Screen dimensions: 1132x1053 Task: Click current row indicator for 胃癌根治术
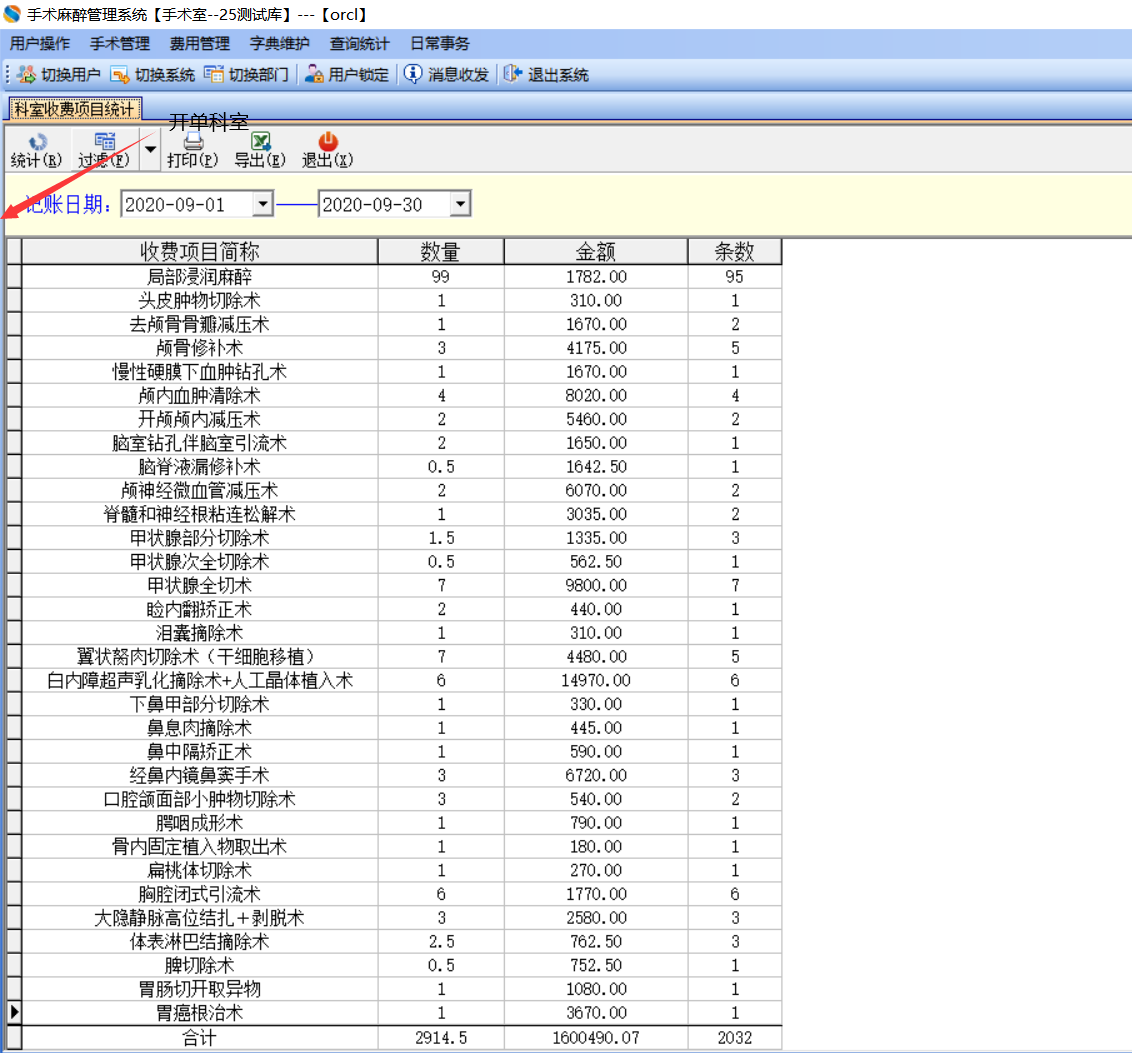pos(14,1013)
